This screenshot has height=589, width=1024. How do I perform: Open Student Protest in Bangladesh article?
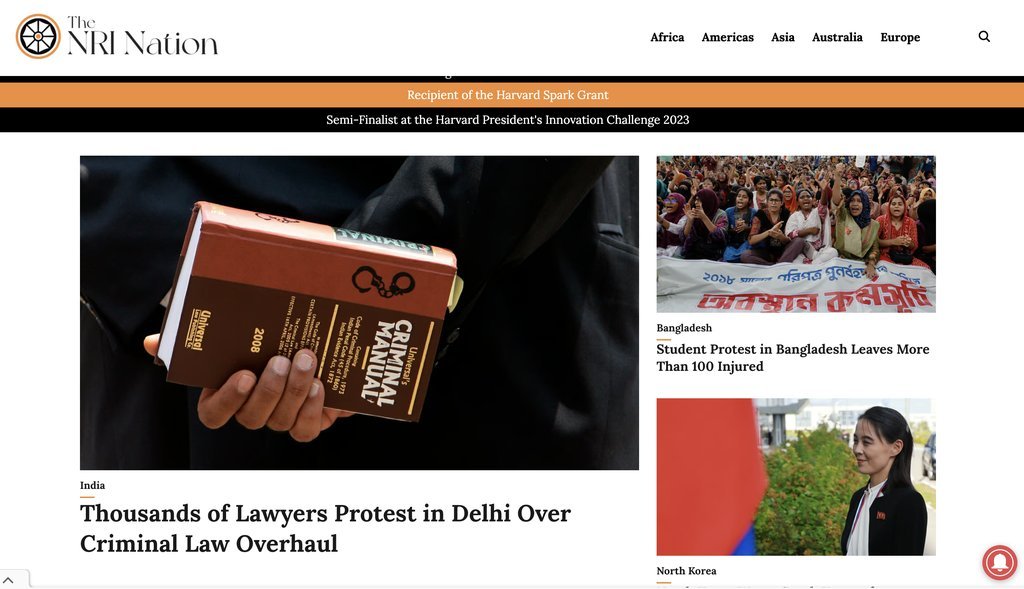click(793, 358)
